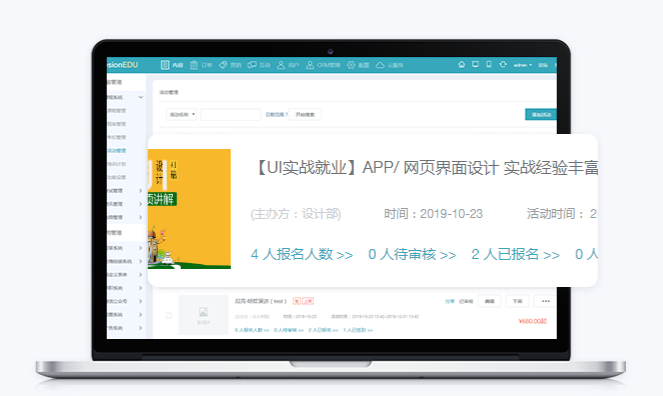Open the three-dots more menu in the test row
Screen dimensions: 663x396
point(546,301)
